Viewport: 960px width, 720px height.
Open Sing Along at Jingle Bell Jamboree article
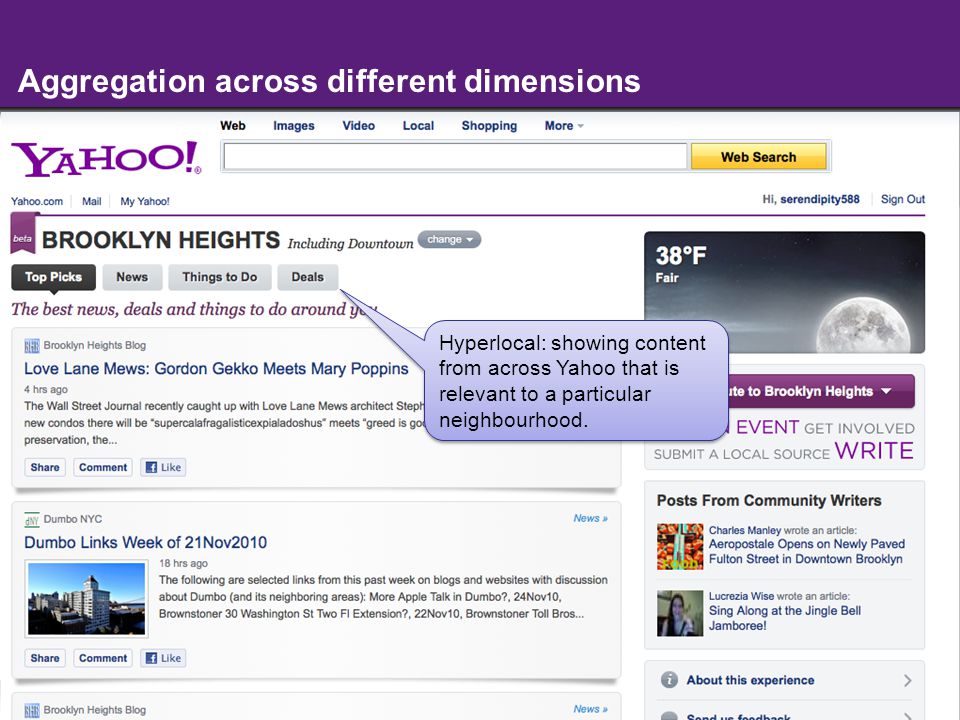(784, 618)
